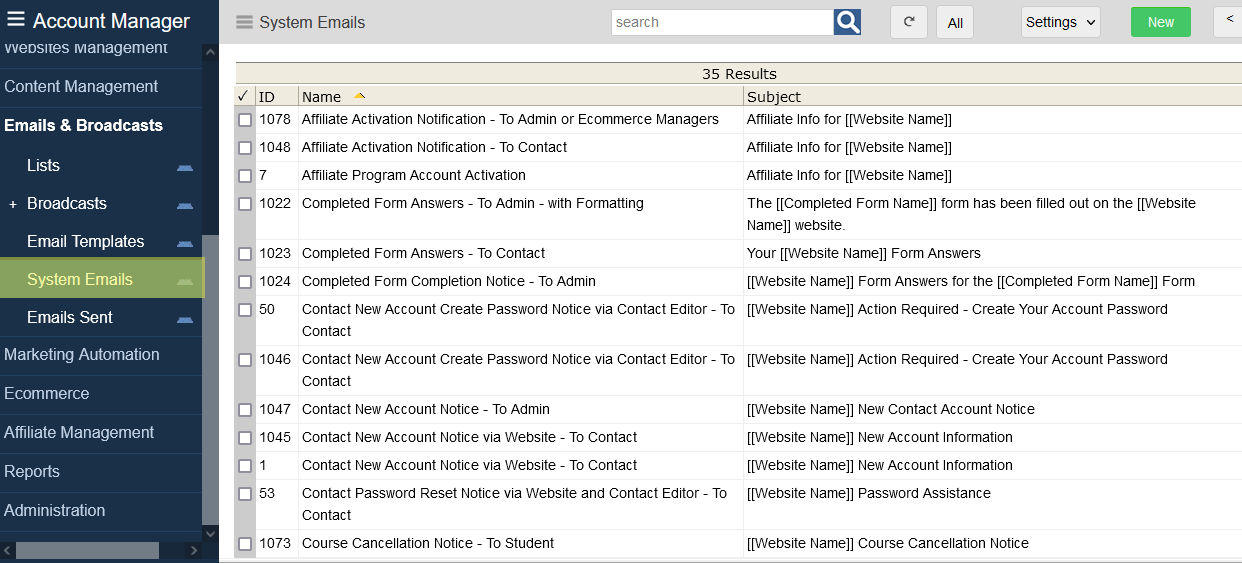Click the green New button
Screen dimensions: 1242x563
(x=1160, y=22)
